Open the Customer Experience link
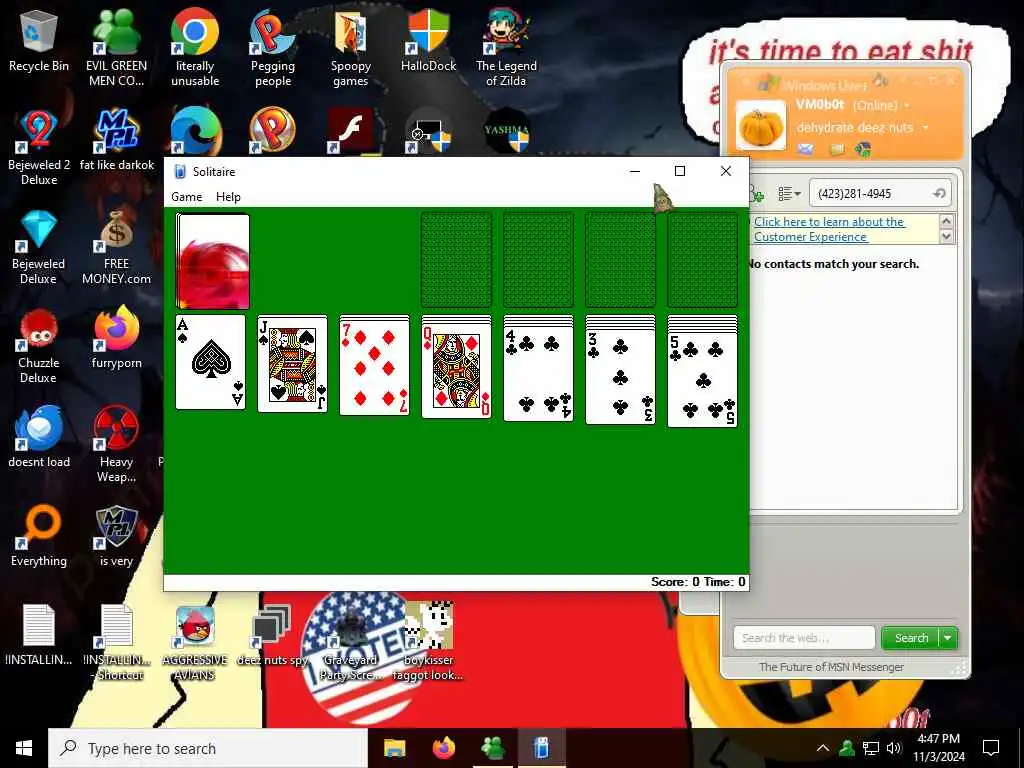This screenshot has height=768, width=1024. pos(829,229)
